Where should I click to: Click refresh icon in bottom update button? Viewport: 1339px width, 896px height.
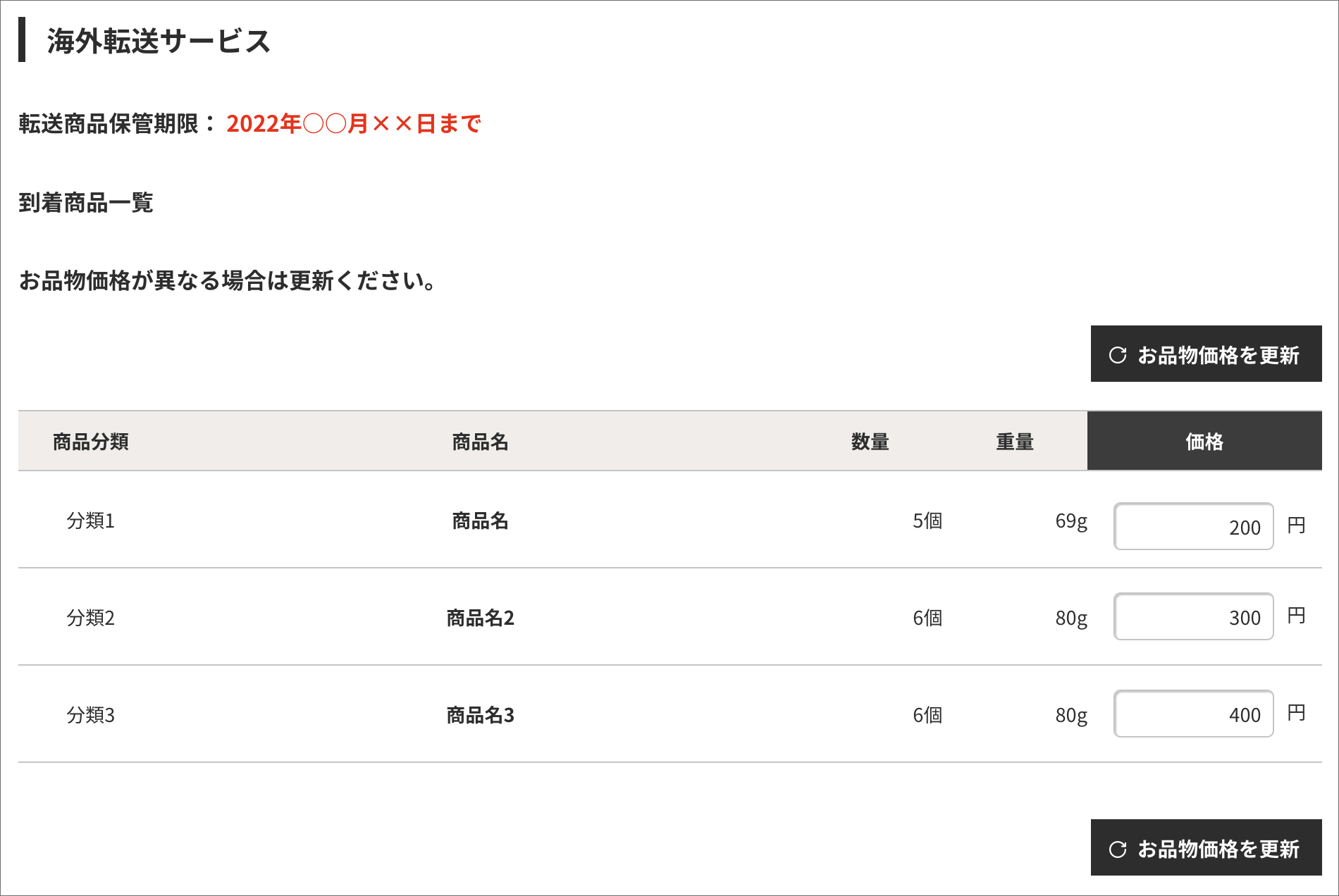click(1118, 849)
